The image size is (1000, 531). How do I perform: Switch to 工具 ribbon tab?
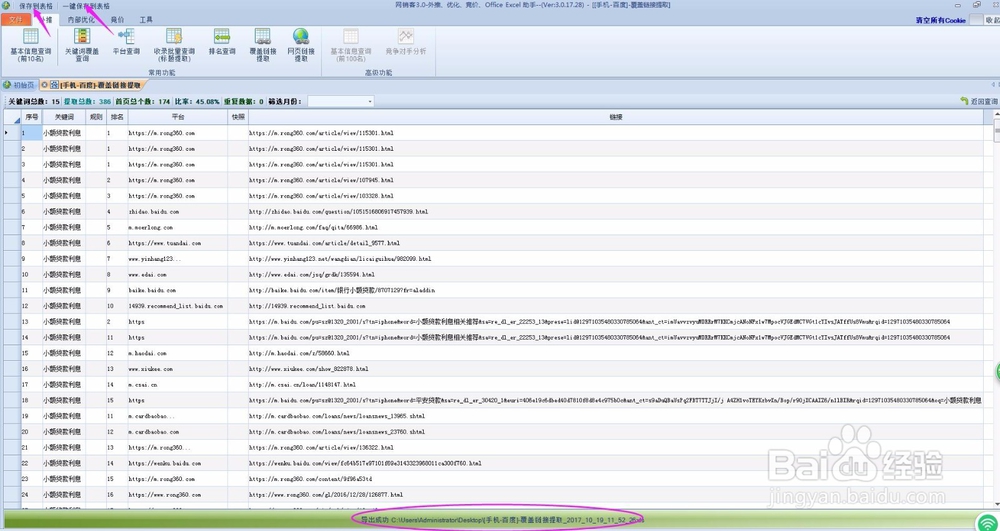pyautogui.click(x=146, y=20)
